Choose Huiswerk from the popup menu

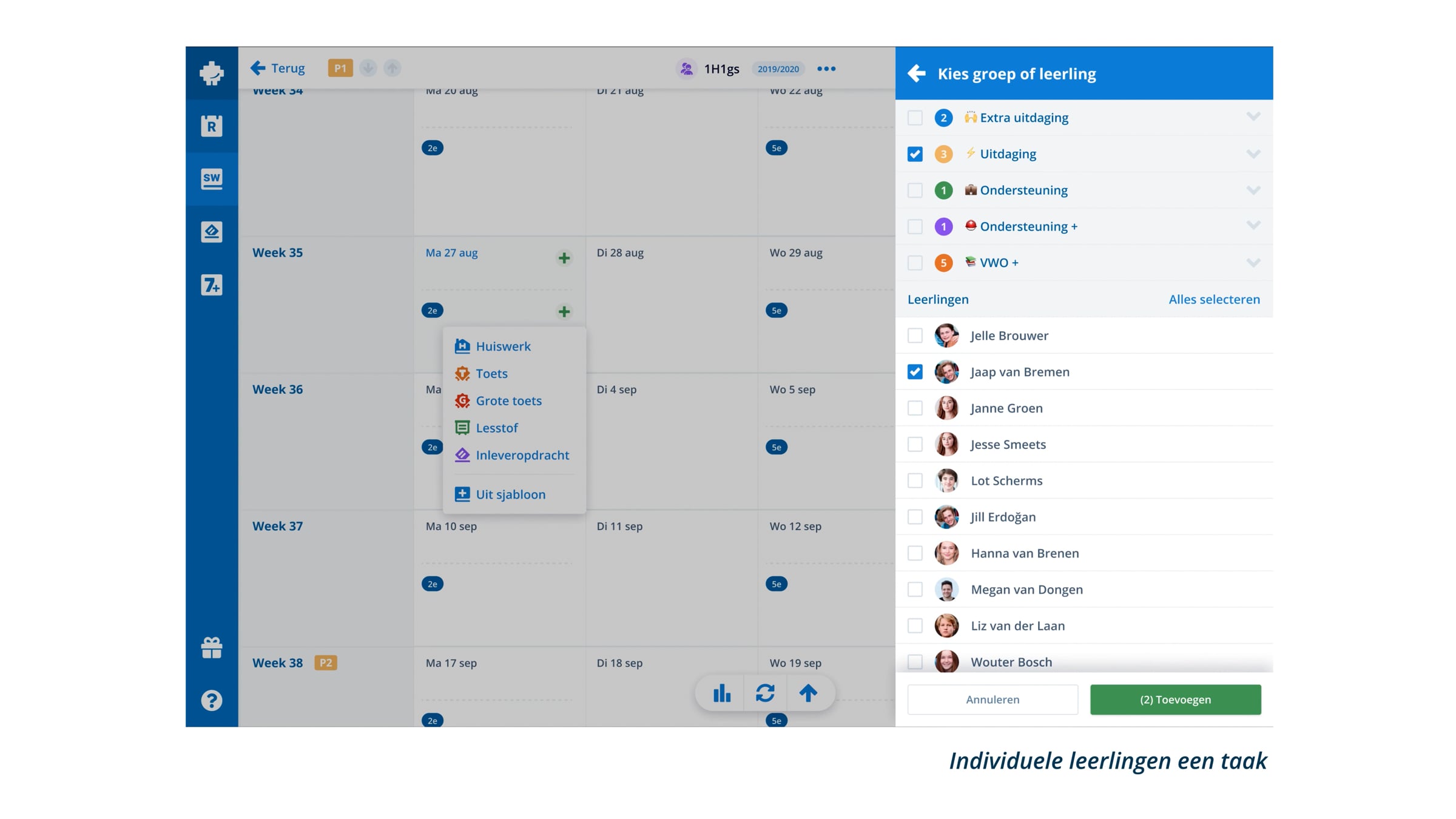(x=503, y=346)
